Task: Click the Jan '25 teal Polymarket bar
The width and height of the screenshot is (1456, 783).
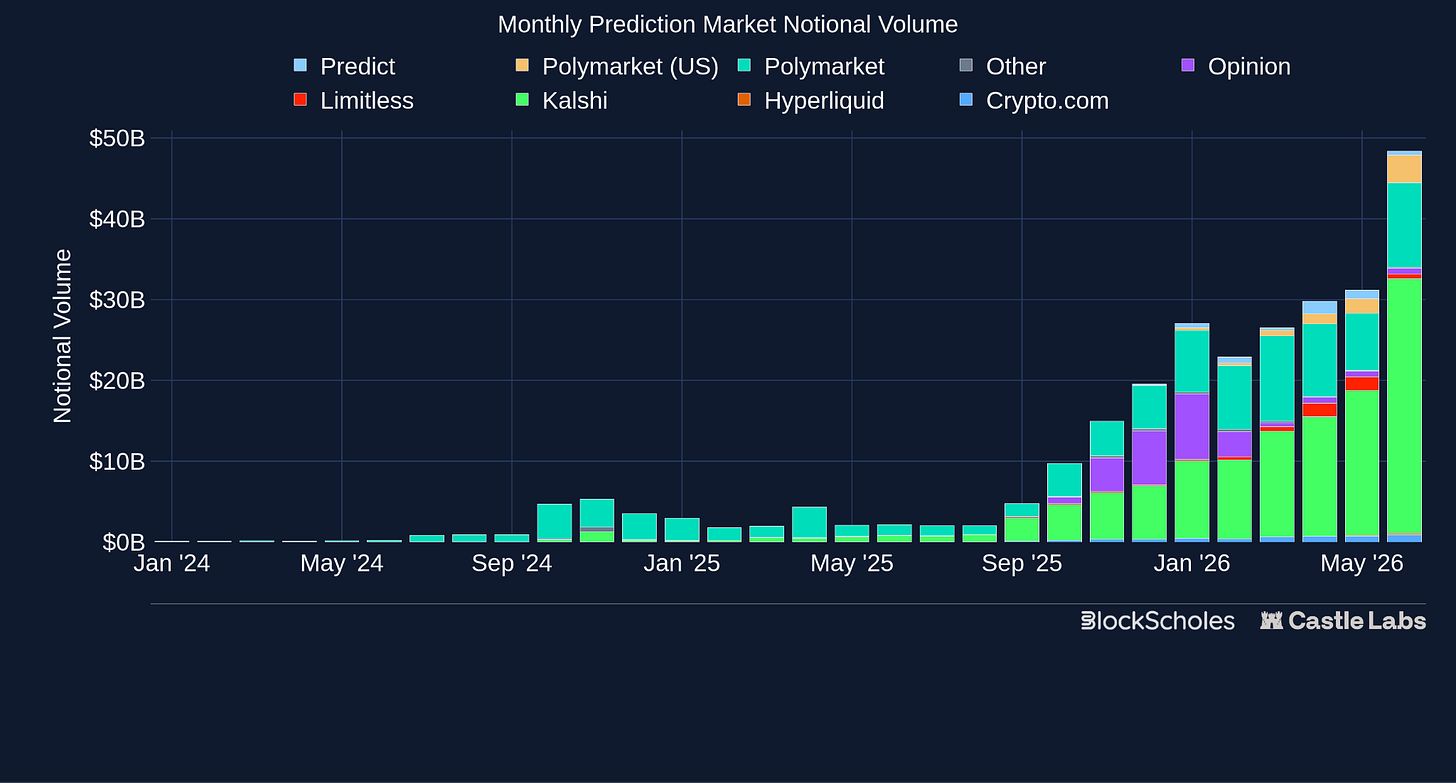Action: click(682, 529)
